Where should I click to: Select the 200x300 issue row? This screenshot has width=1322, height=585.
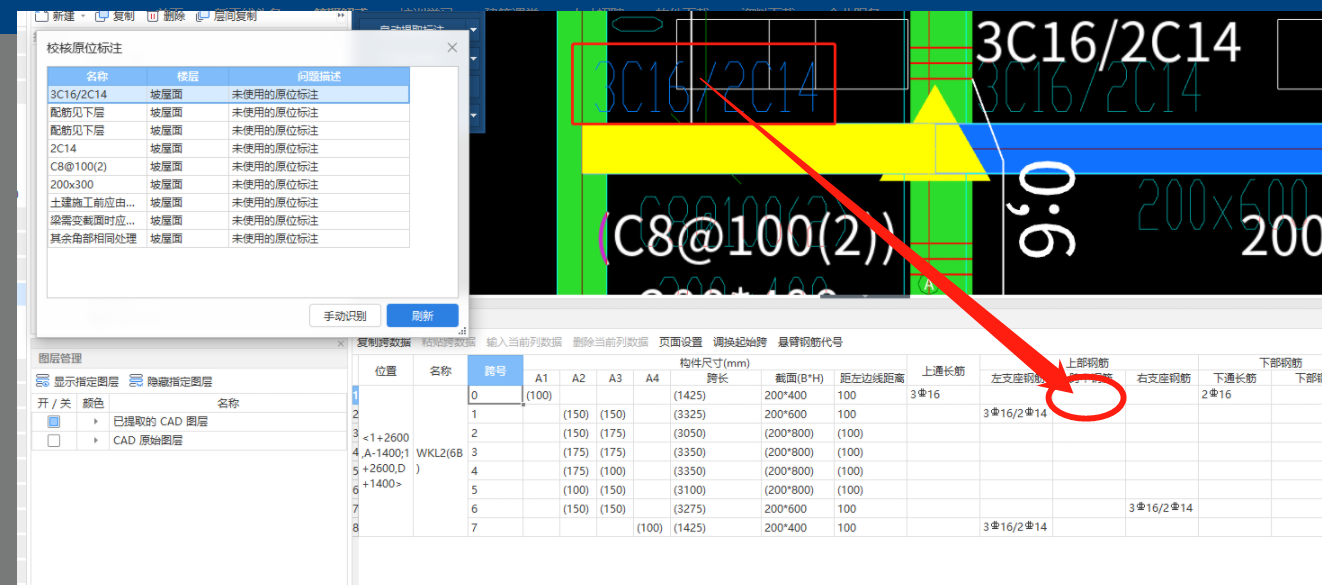click(228, 184)
